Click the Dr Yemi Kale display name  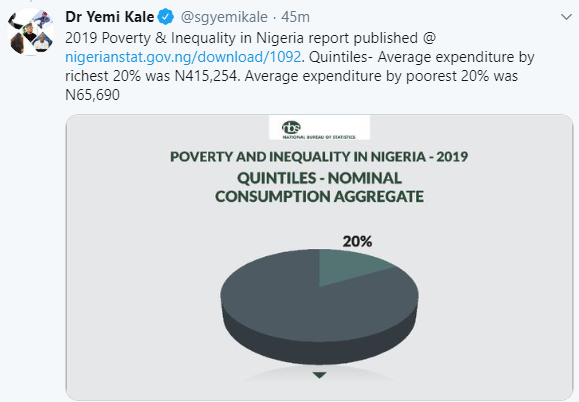coord(110,17)
